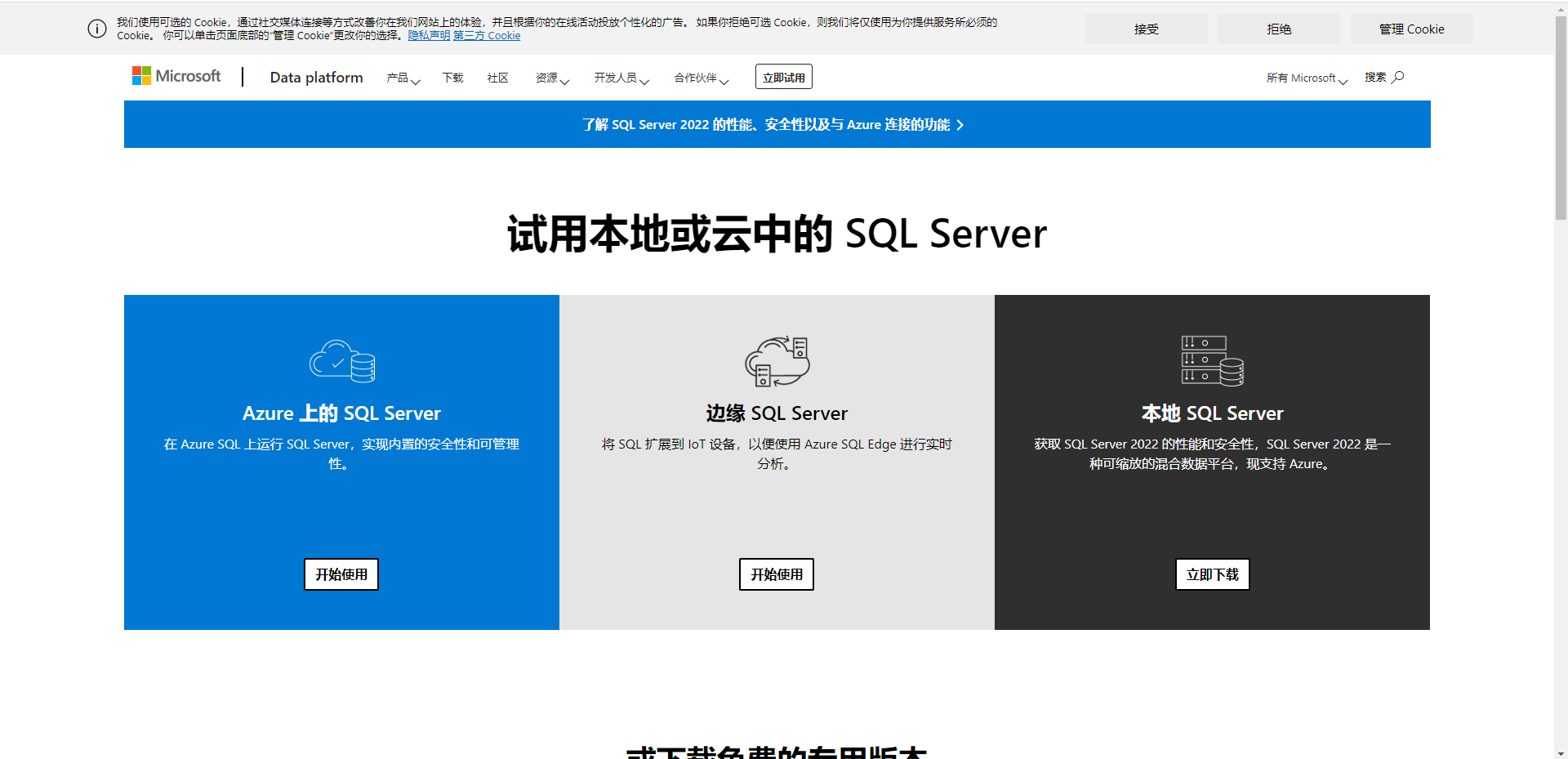The height and width of the screenshot is (759, 1568).
Task: Click the search magnifier icon
Action: (x=1398, y=77)
